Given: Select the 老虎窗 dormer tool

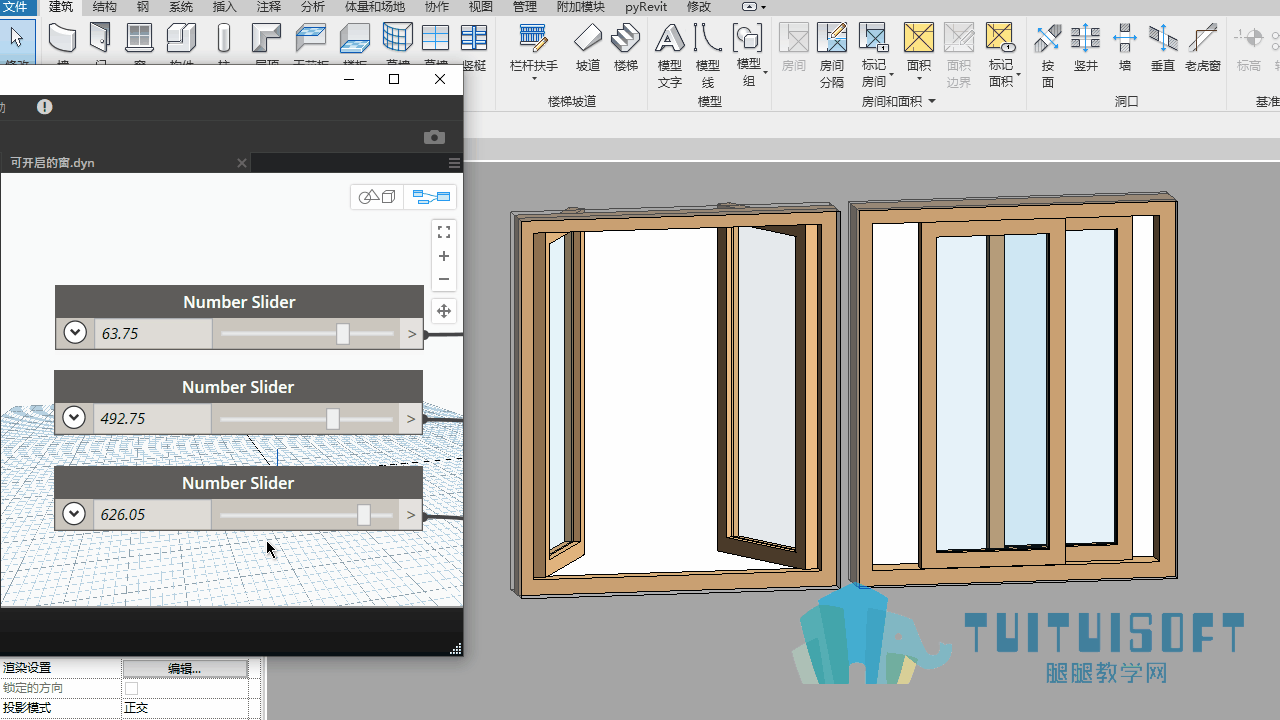Looking at the screenshot, I should (1203, 48).
